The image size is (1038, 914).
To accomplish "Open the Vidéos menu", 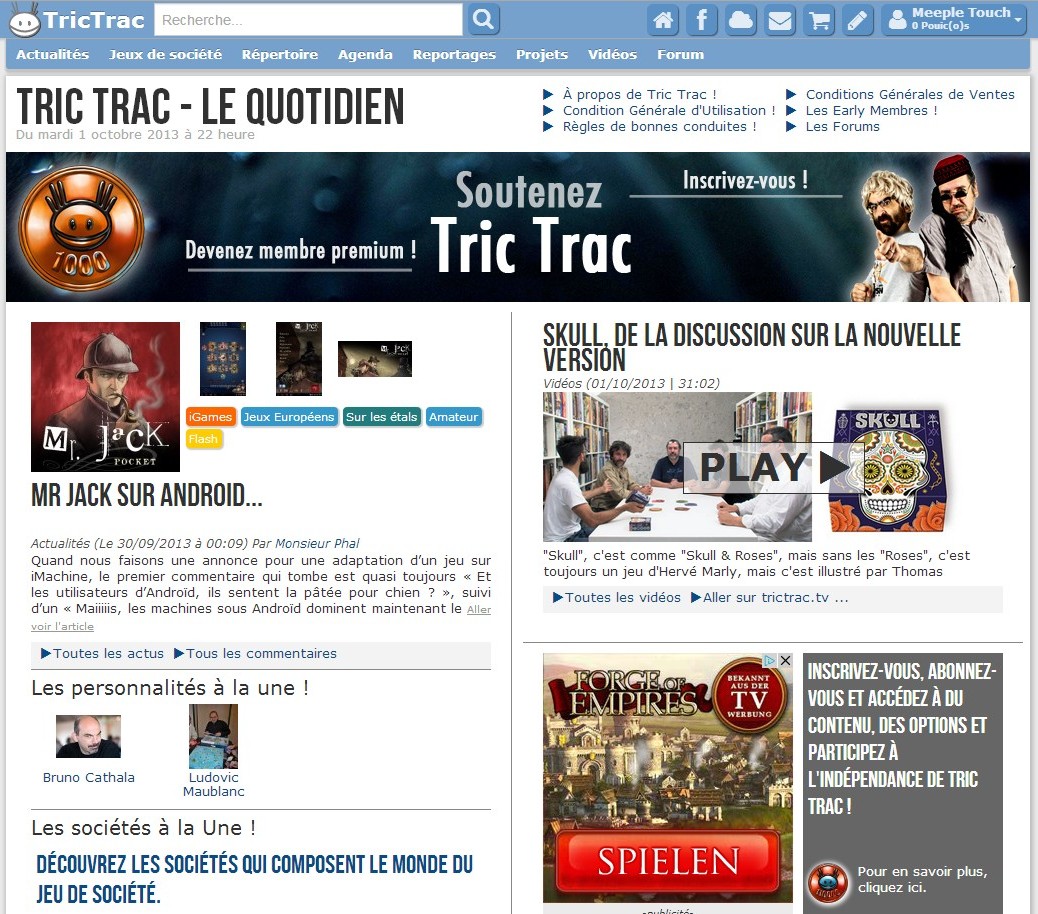I will point(612,54).
